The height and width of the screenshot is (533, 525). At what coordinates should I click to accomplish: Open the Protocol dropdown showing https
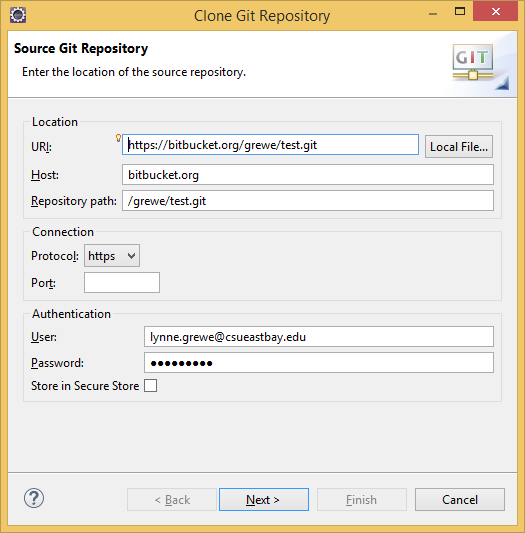[x=112, y=256]
